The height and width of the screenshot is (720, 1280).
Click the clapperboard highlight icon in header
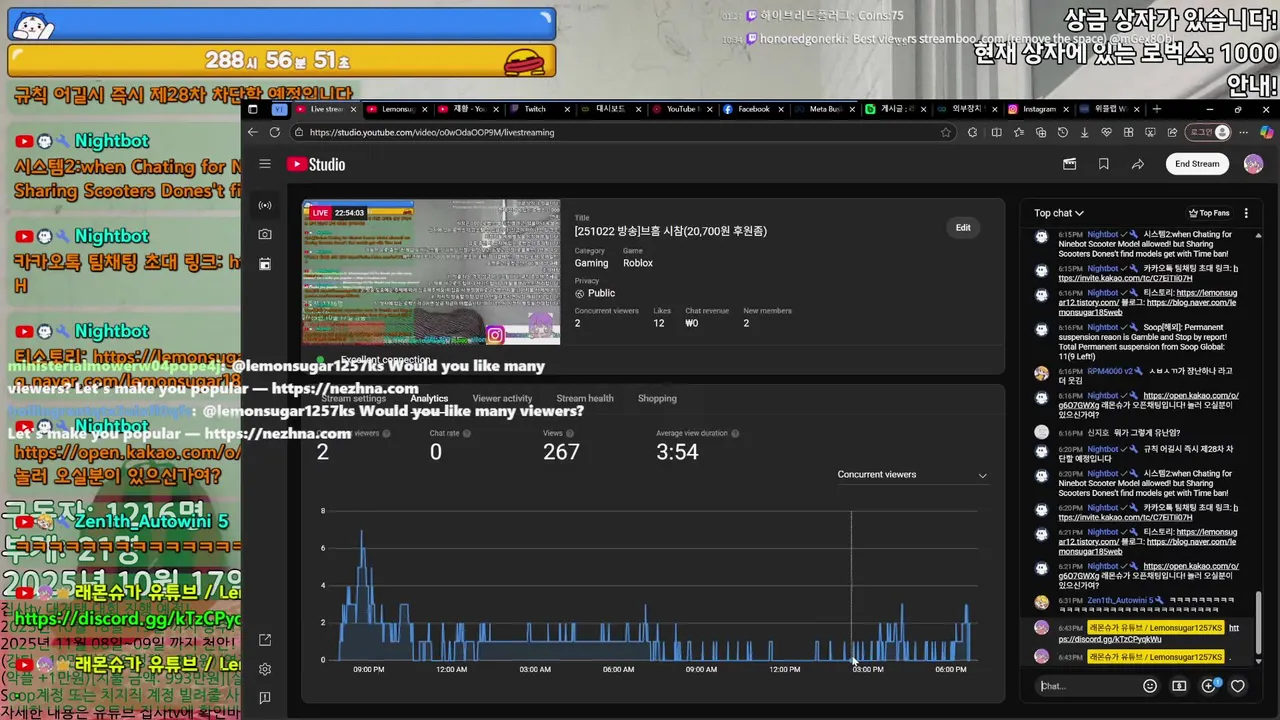pyautogui.click(x=1069, y=164)
